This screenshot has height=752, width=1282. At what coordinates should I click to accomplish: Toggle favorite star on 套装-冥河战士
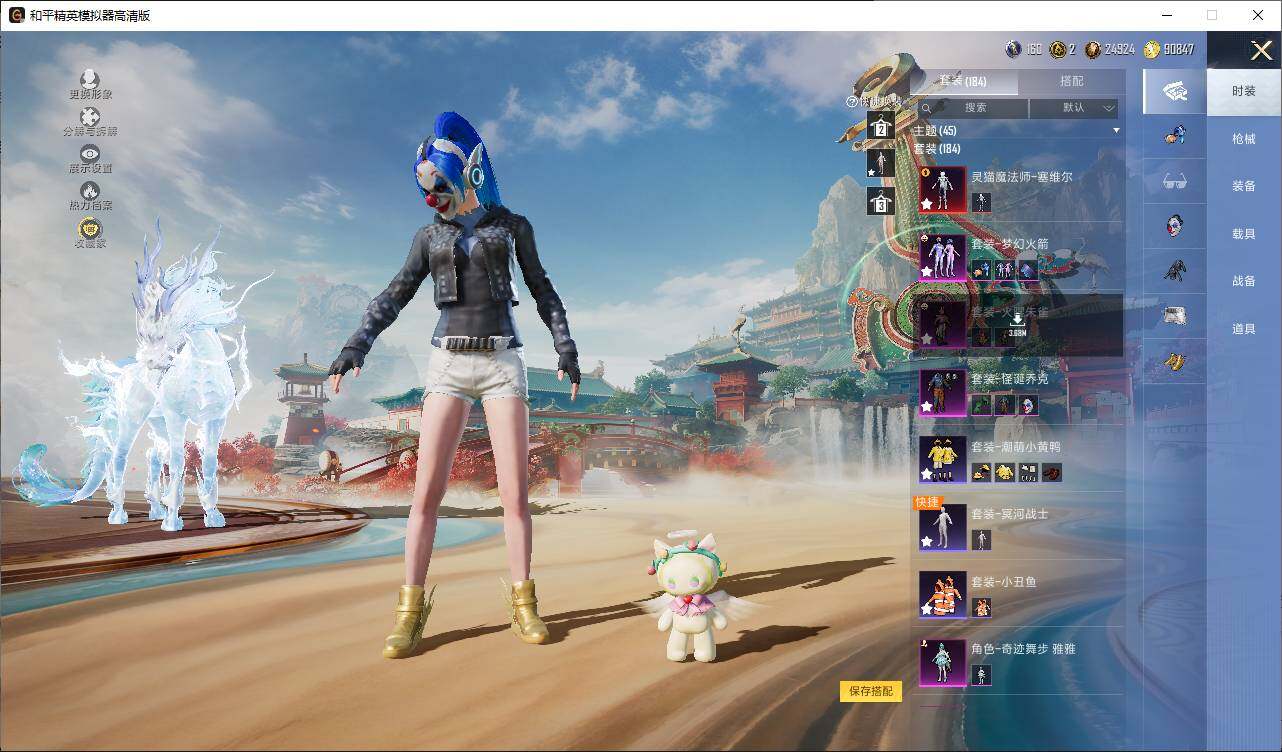coord(927,541)
